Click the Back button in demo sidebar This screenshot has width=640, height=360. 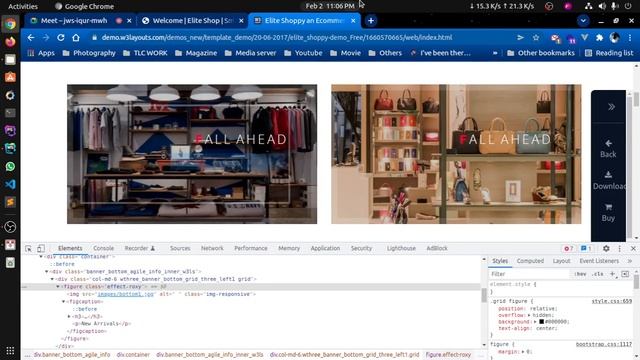pyautogui.click(x=608, y=149)
